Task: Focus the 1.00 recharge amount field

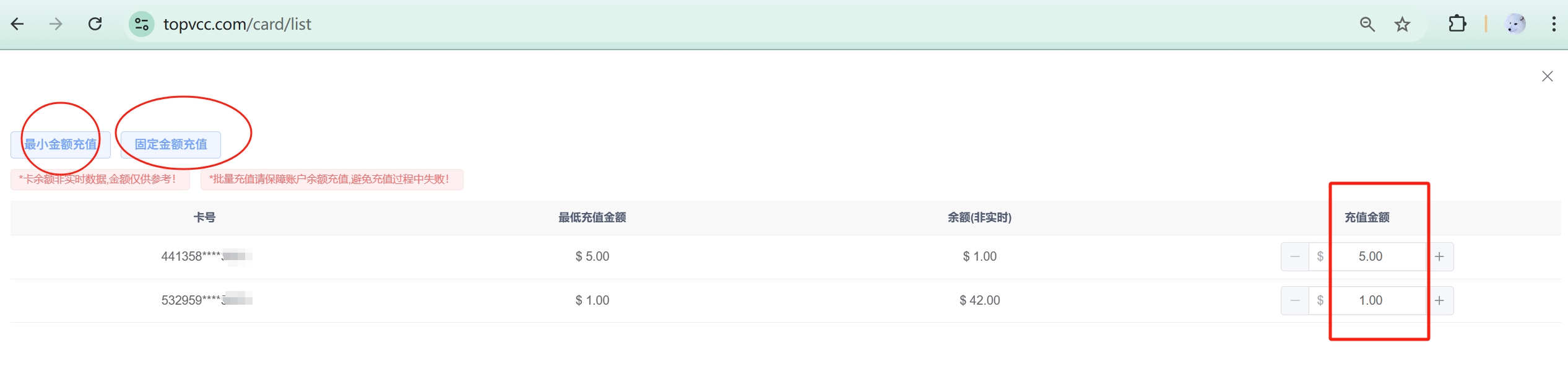Action: click(x=1371, y=300)
